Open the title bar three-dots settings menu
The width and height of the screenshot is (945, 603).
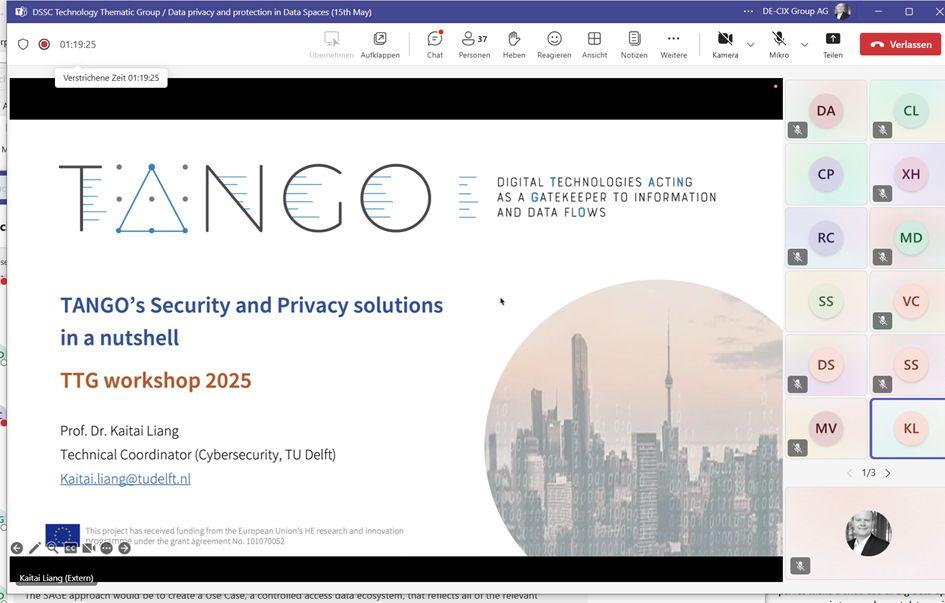pos(748,11)
